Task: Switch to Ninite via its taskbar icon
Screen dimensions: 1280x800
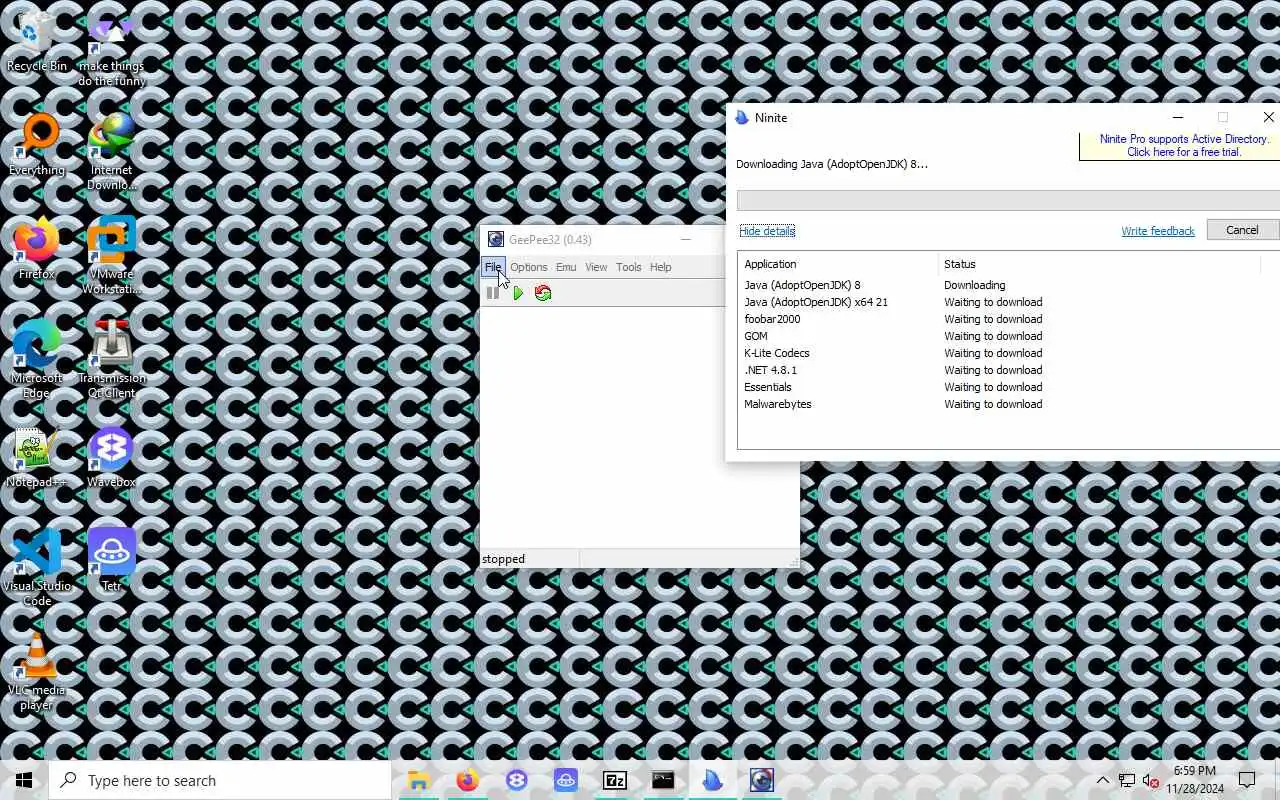Action: 713,780
